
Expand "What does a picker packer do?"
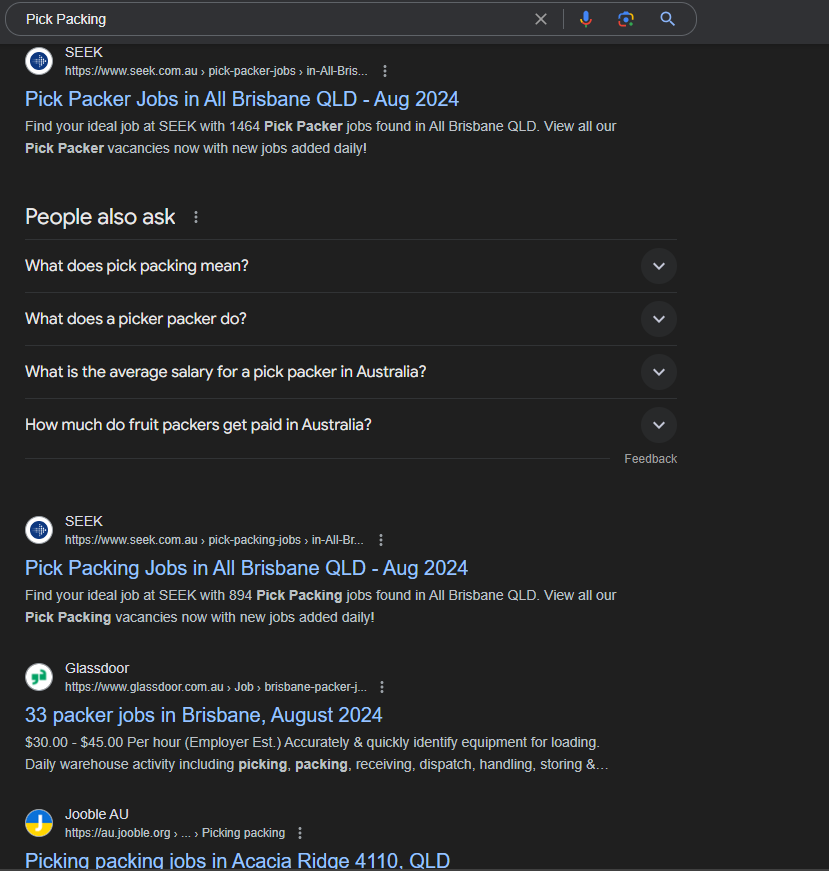click(658, 319)
